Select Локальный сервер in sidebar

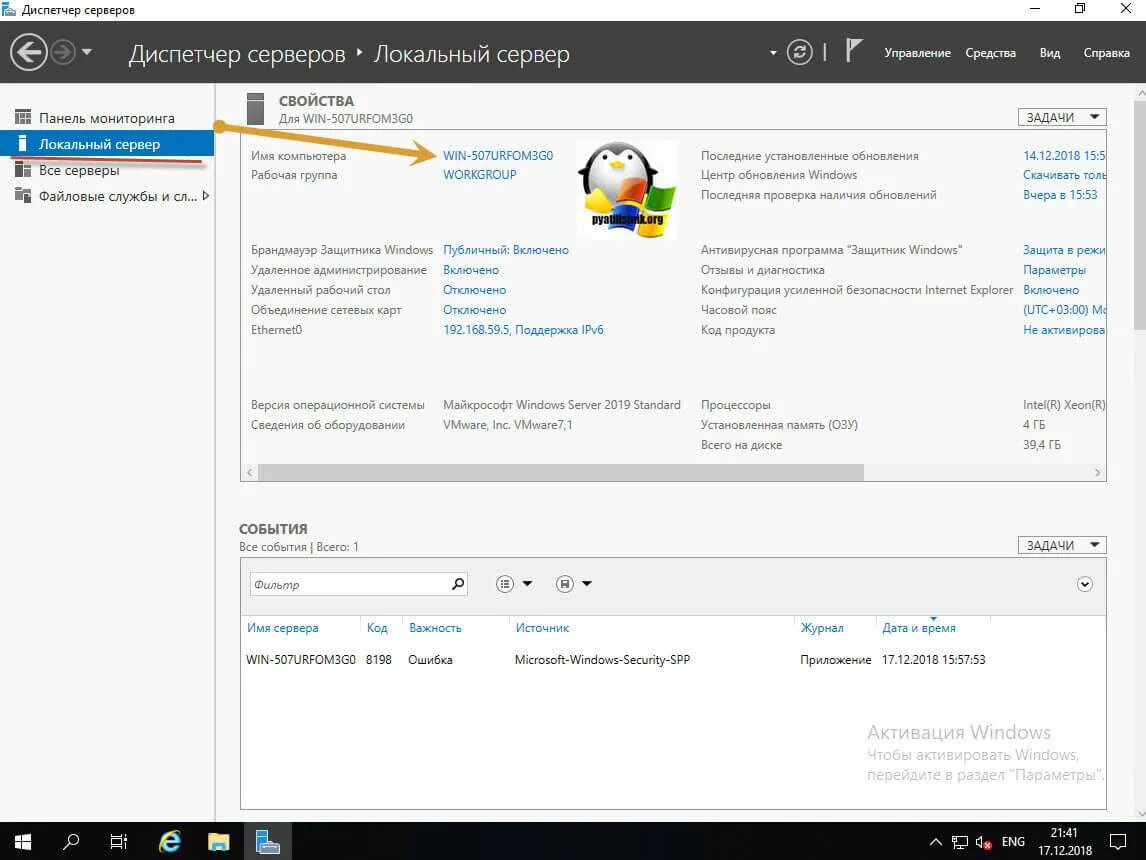tap(107, 144)
